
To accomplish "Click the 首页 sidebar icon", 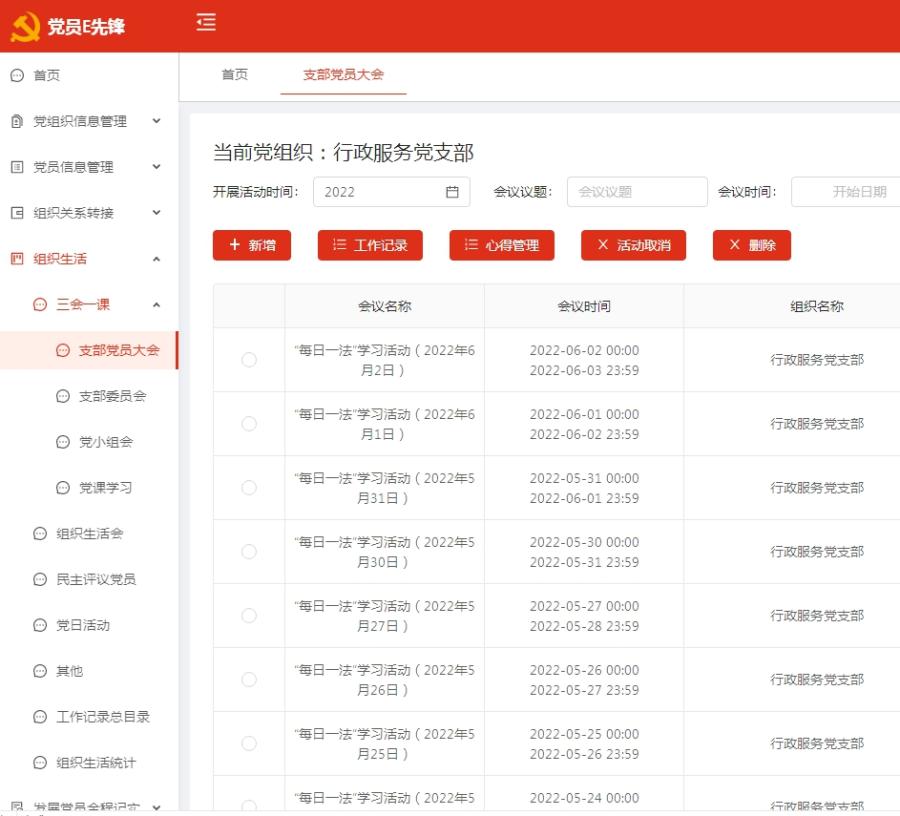I will pos(17,76).
